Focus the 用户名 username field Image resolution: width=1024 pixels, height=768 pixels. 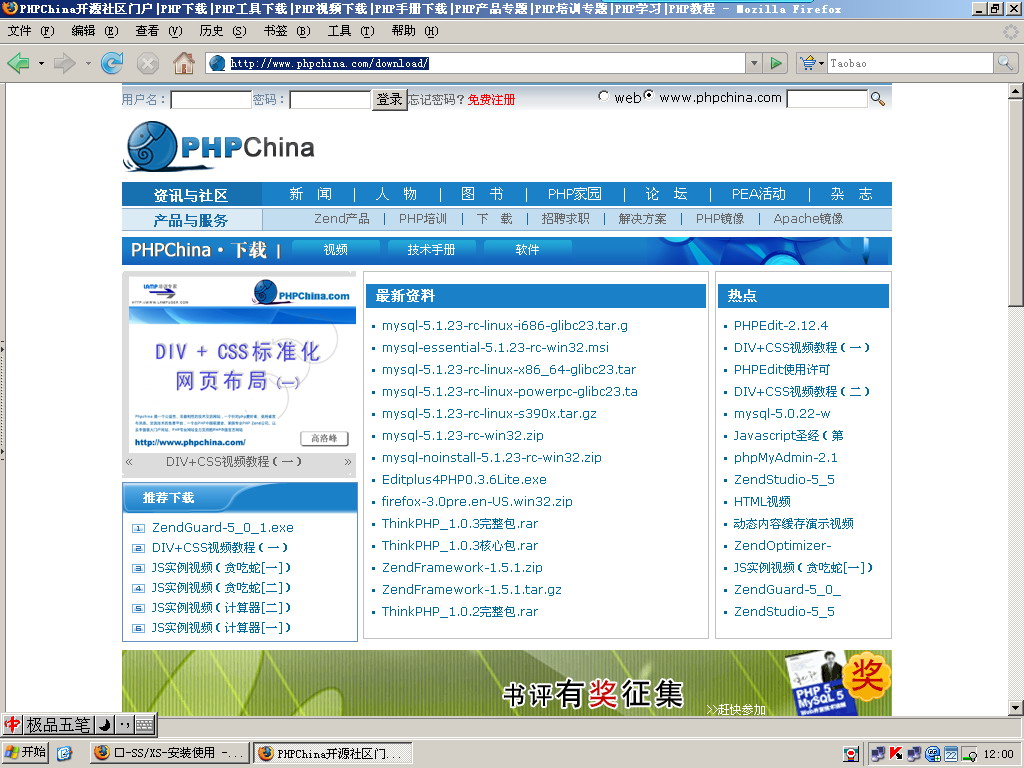click(211, 99)
